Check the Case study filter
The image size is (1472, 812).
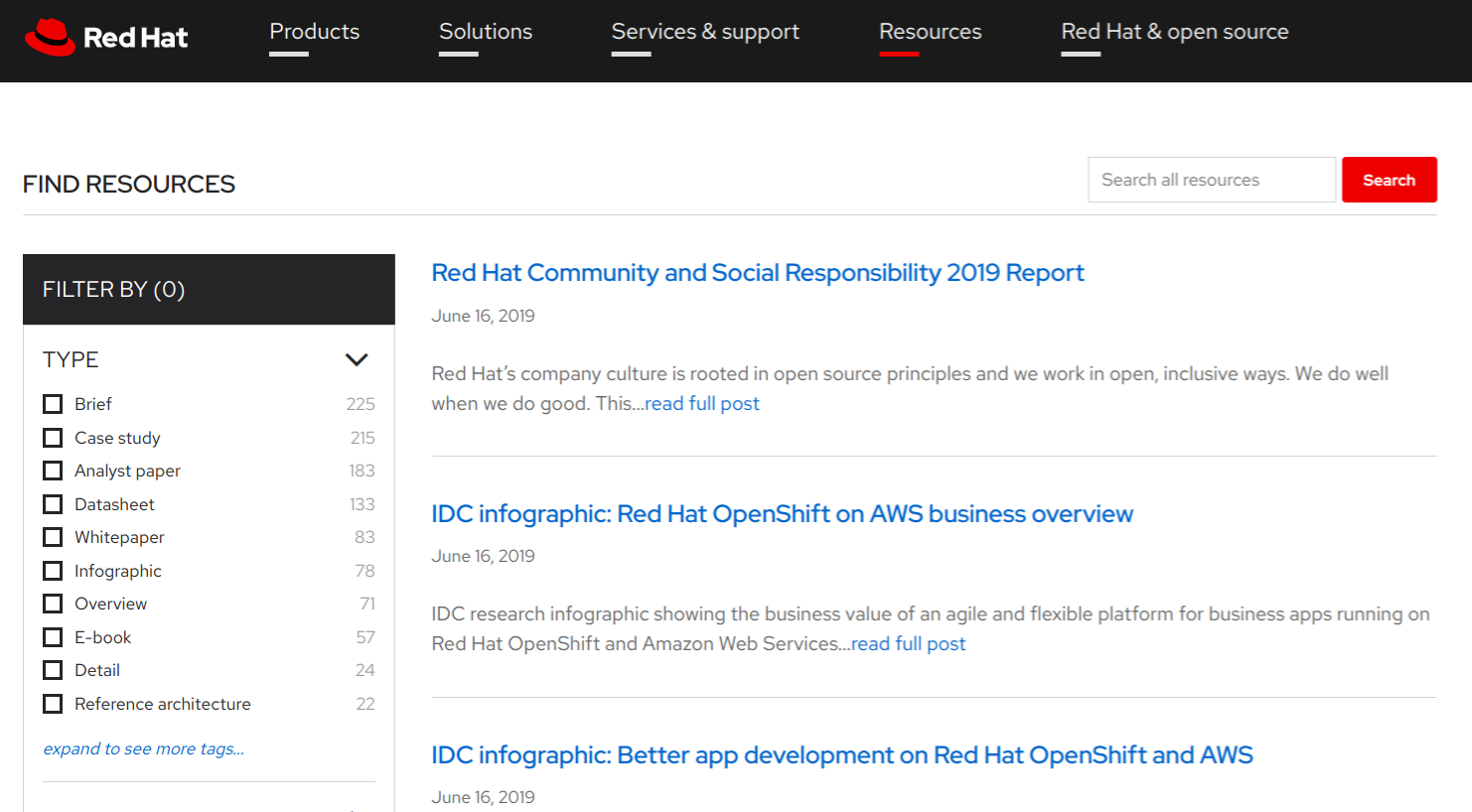[x=53, y=438]
